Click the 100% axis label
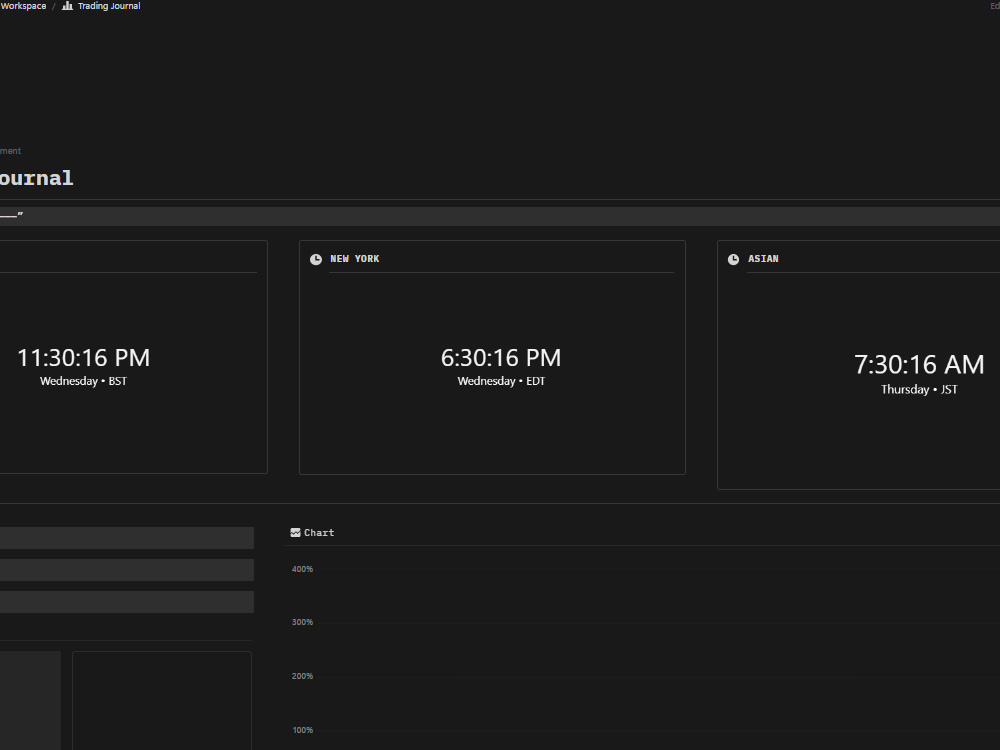This screenshot has height=750, width=1000. (x=302, y=730)
